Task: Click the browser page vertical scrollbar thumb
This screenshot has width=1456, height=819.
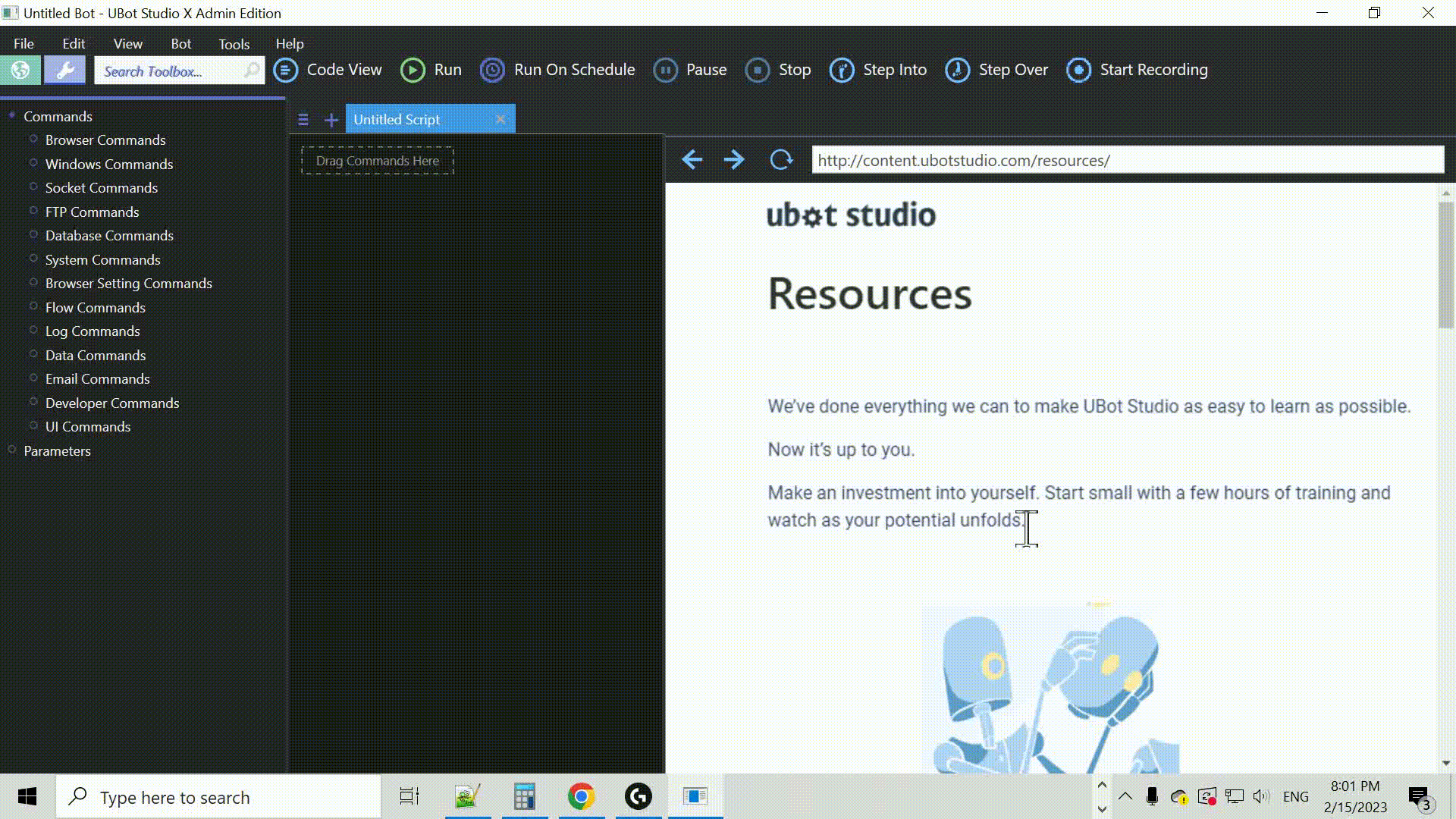Action: click(1446, 265)
